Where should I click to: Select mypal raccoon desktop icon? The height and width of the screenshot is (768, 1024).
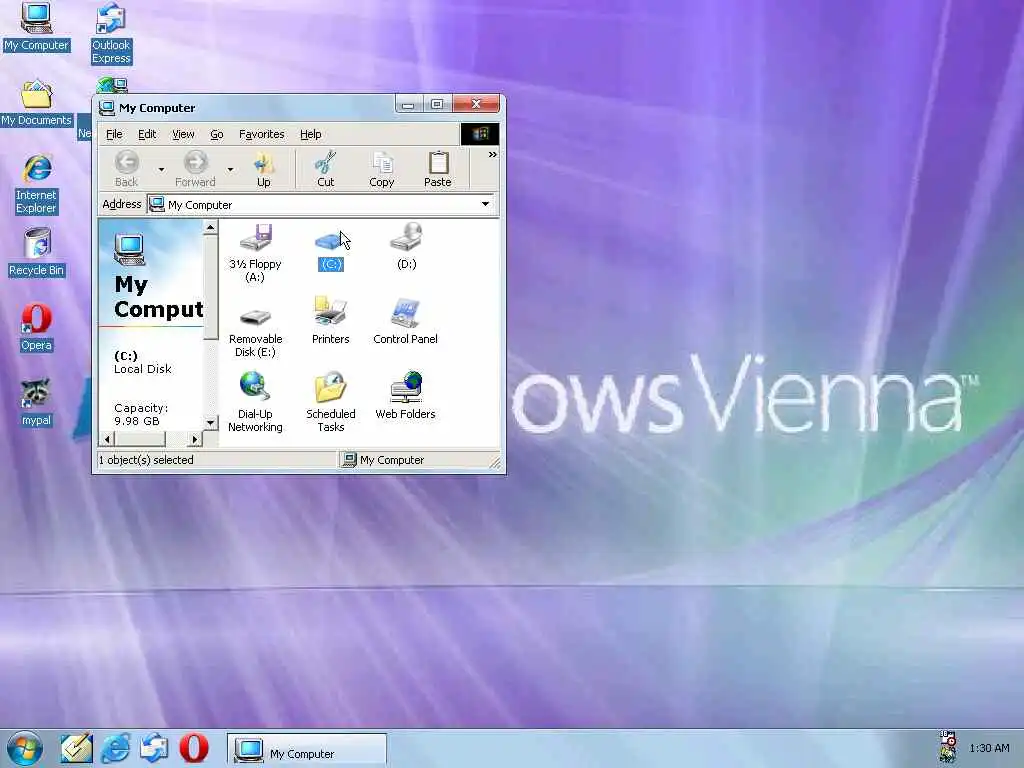coord(36,403)
